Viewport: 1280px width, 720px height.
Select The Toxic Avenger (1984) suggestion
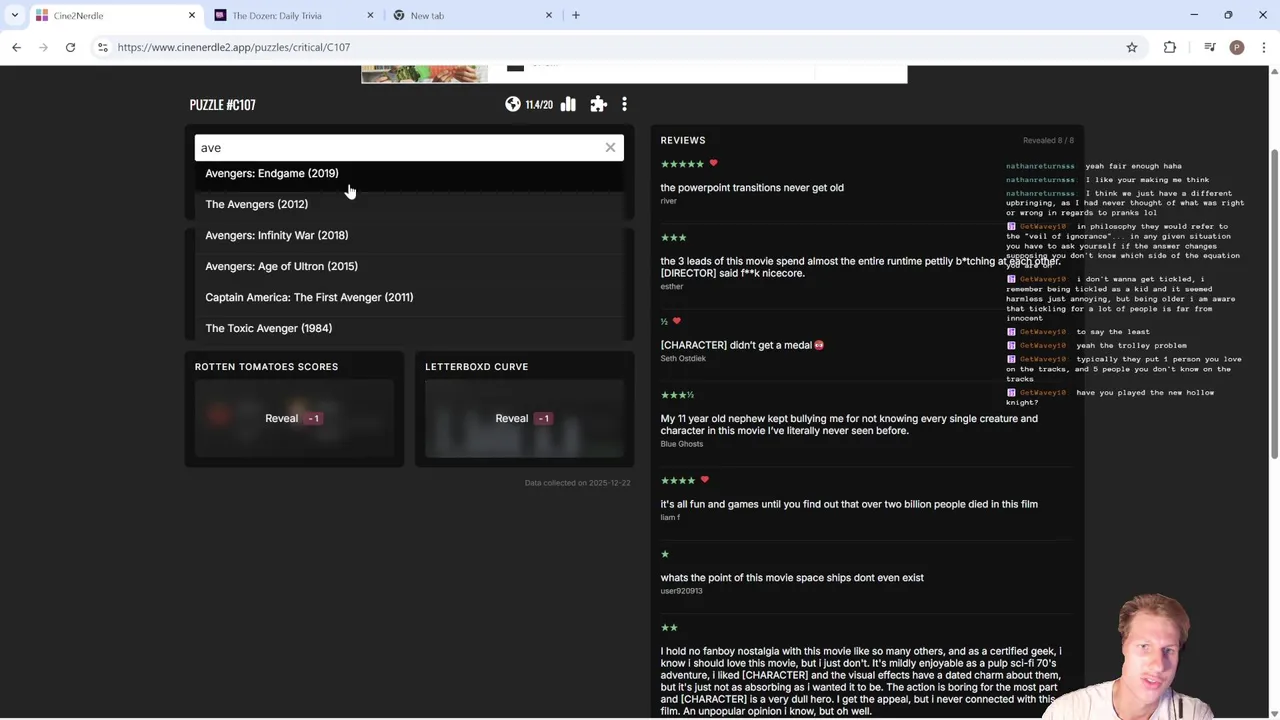pyautogui.click(x=409, y=328)
